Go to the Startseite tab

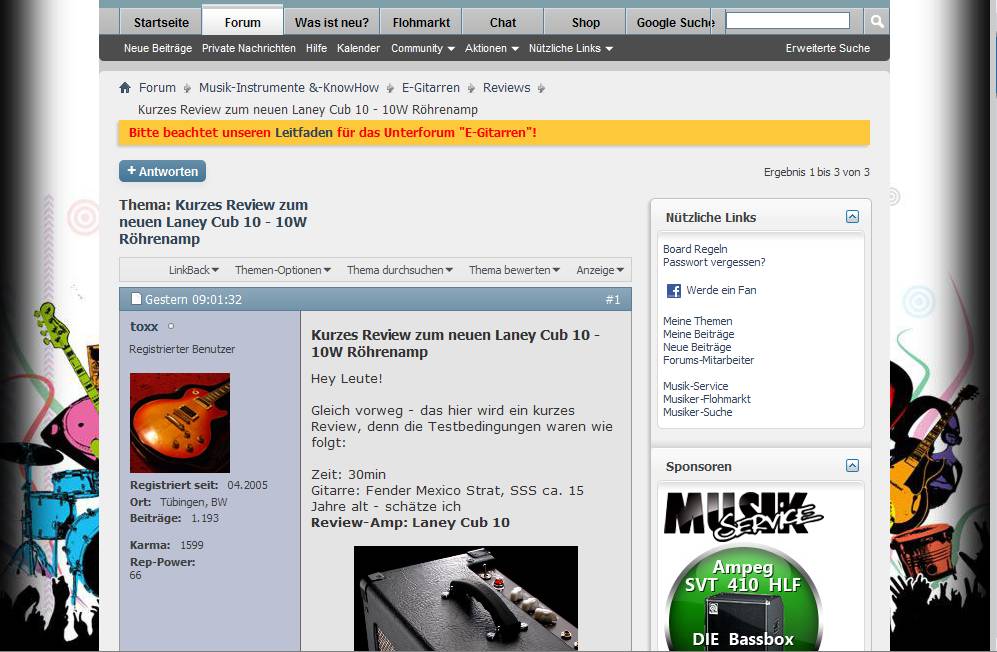(x=161, y=22)
